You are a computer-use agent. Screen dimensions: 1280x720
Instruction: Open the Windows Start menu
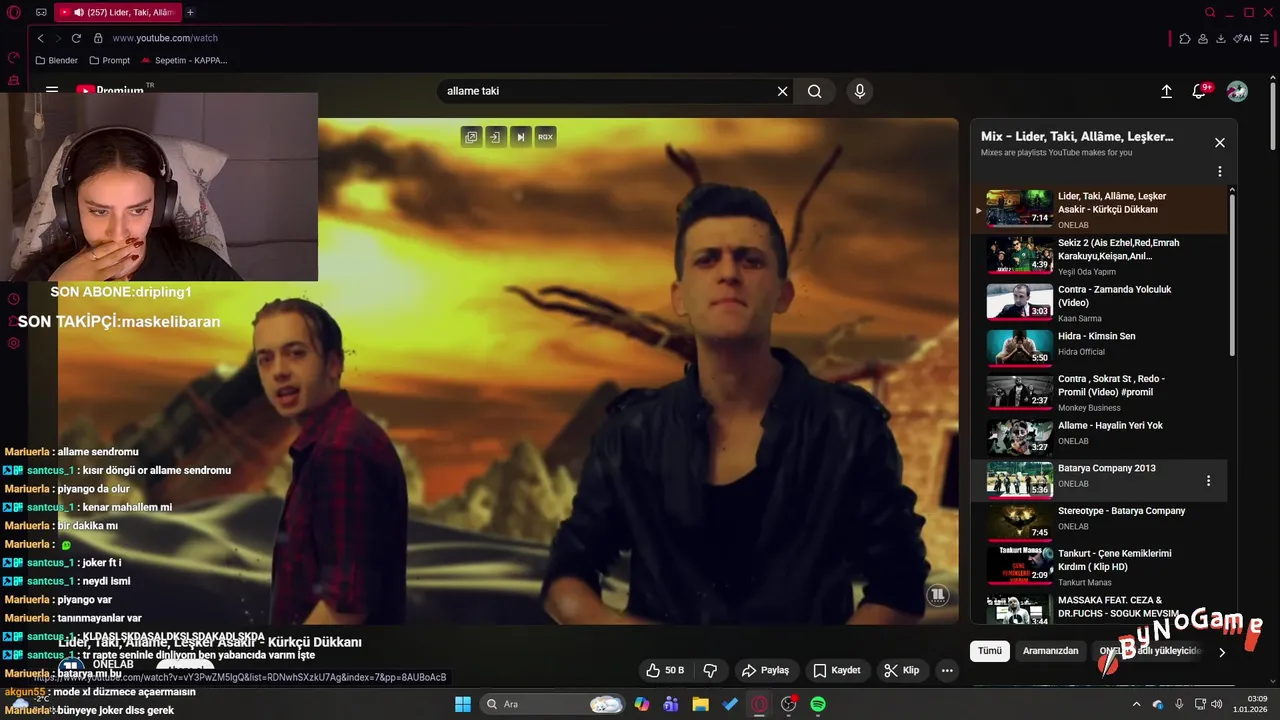tap(463, 704)
